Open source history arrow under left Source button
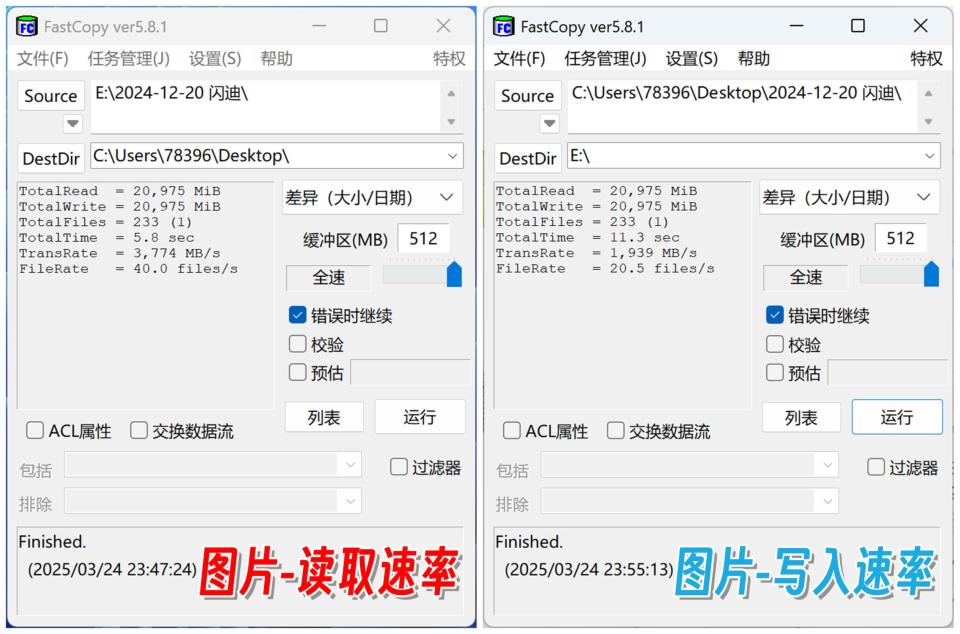 tap(72, 124)
